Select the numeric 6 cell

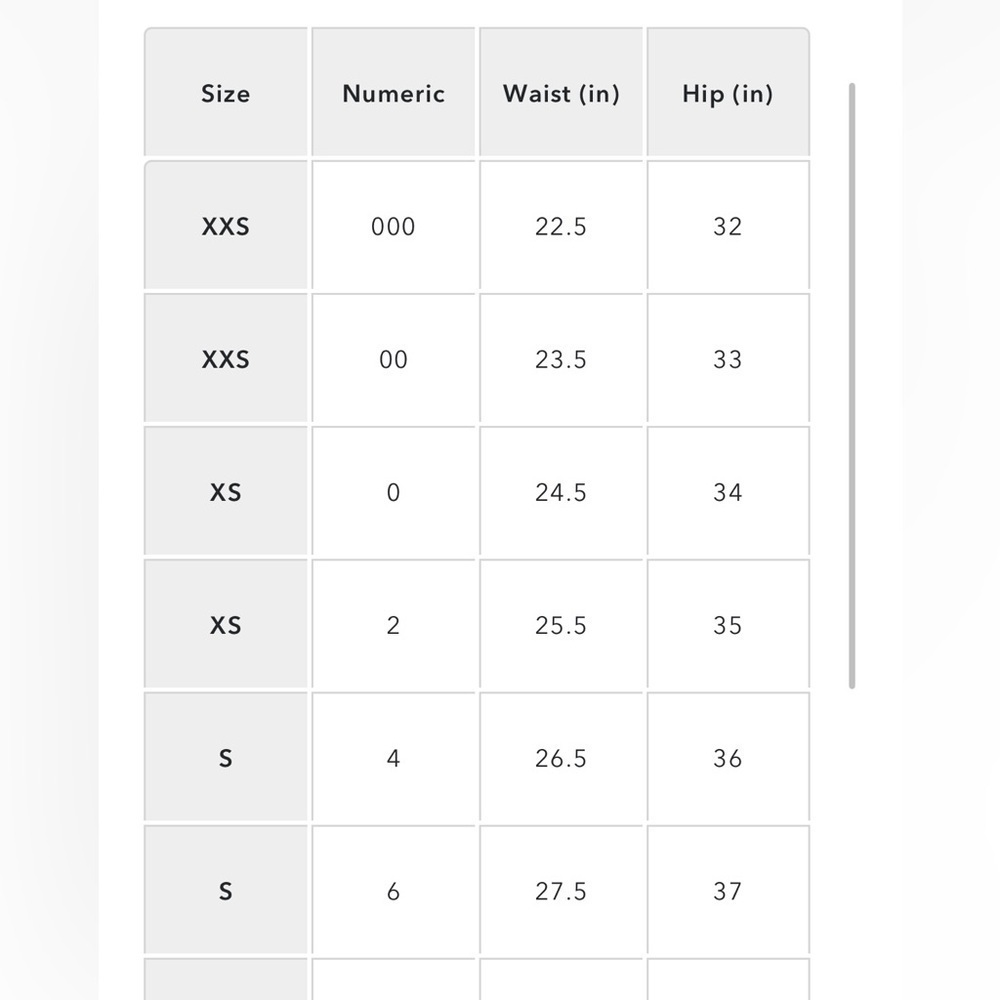click(x=393, y=890)
